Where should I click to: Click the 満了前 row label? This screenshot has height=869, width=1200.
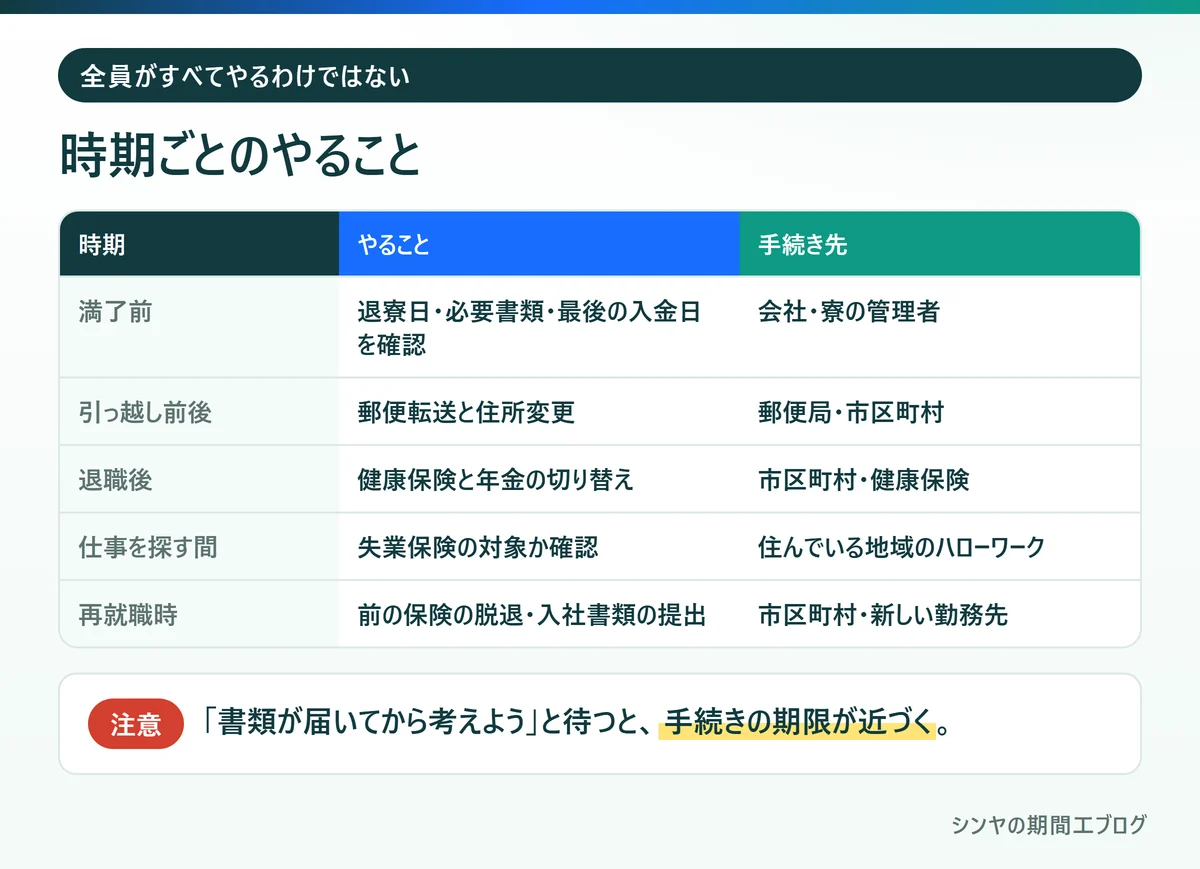pyautogui.click(x=199, y=327)
